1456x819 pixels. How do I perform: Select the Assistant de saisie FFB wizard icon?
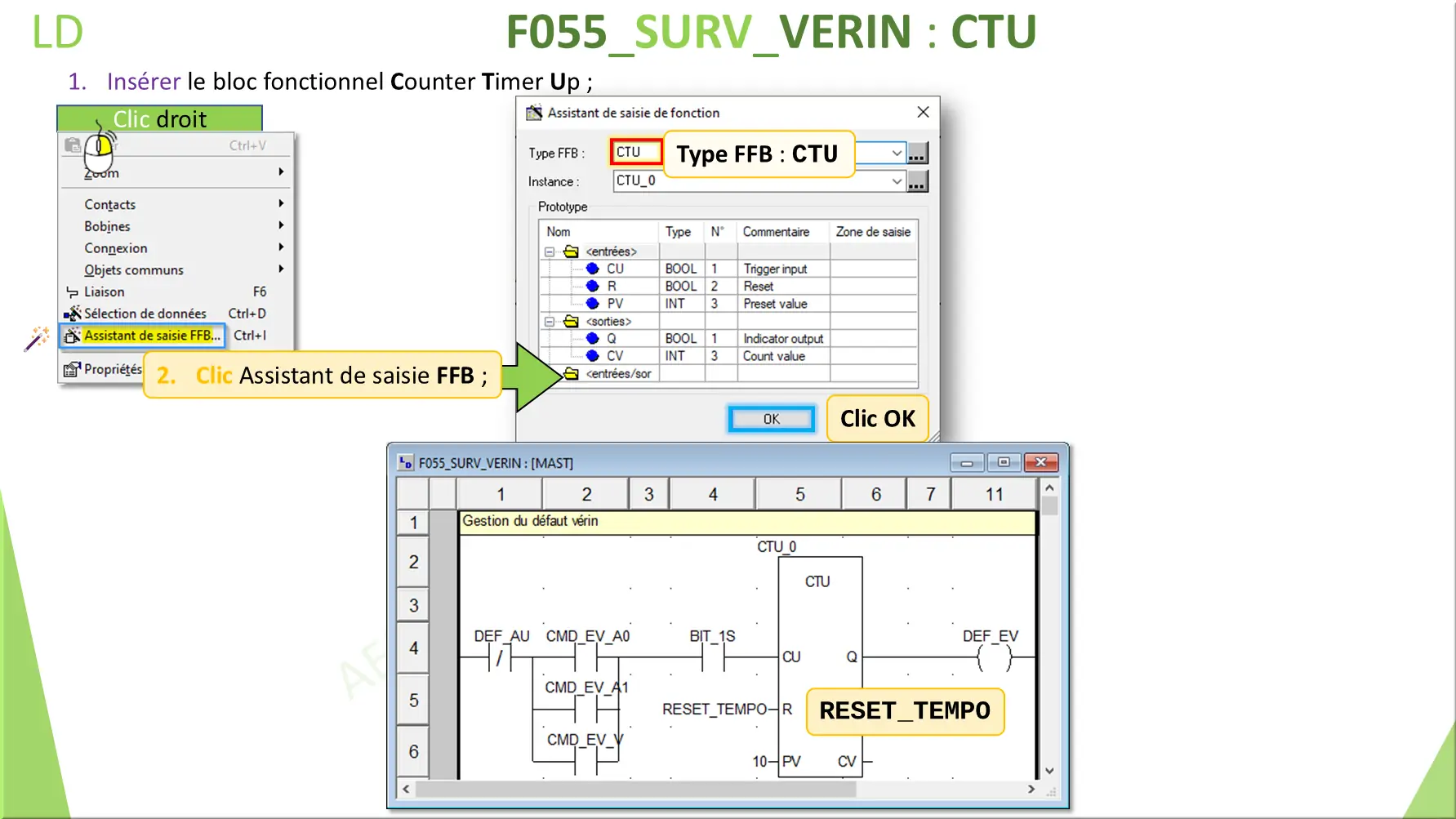[72, 336]
